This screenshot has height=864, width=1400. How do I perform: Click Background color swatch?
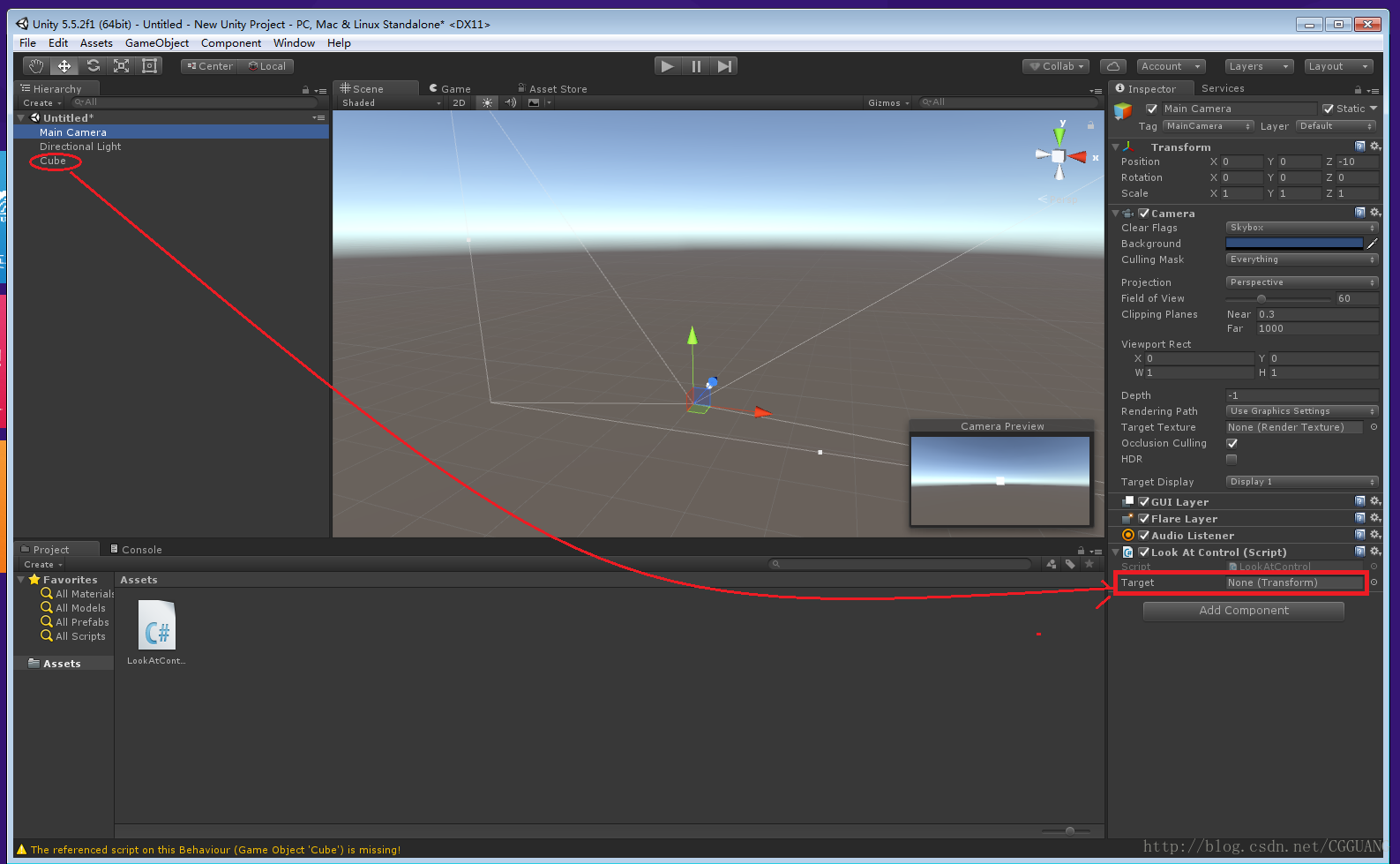(x=1294, y=244)
